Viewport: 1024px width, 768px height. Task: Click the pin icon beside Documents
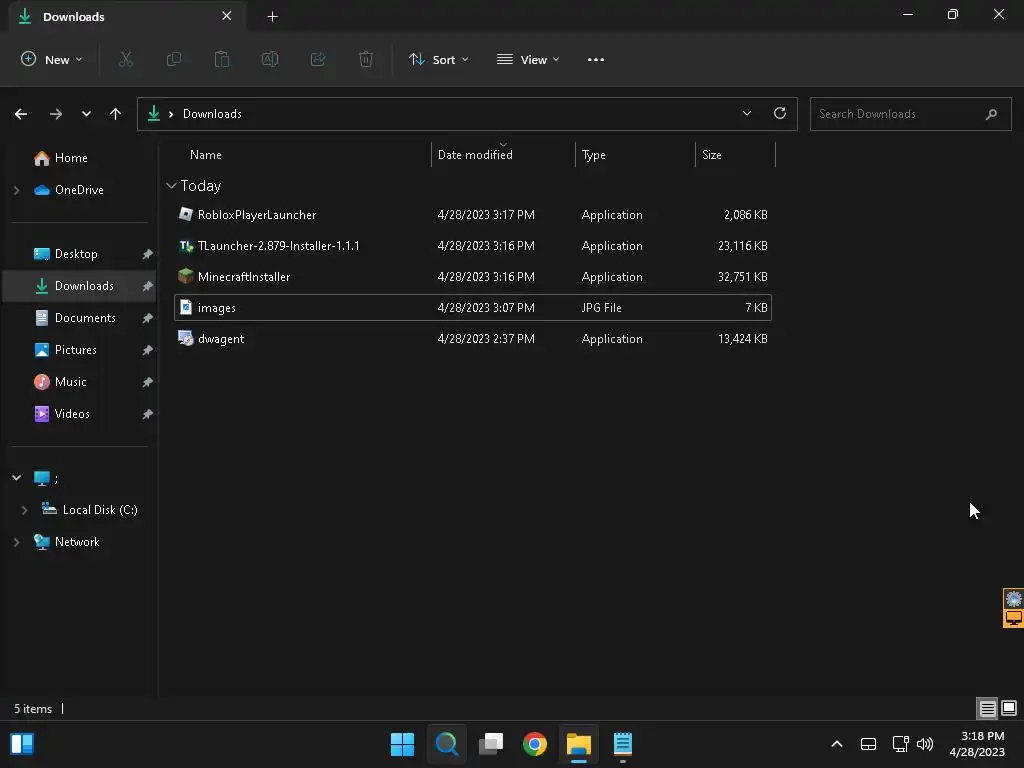pos(148,318)
